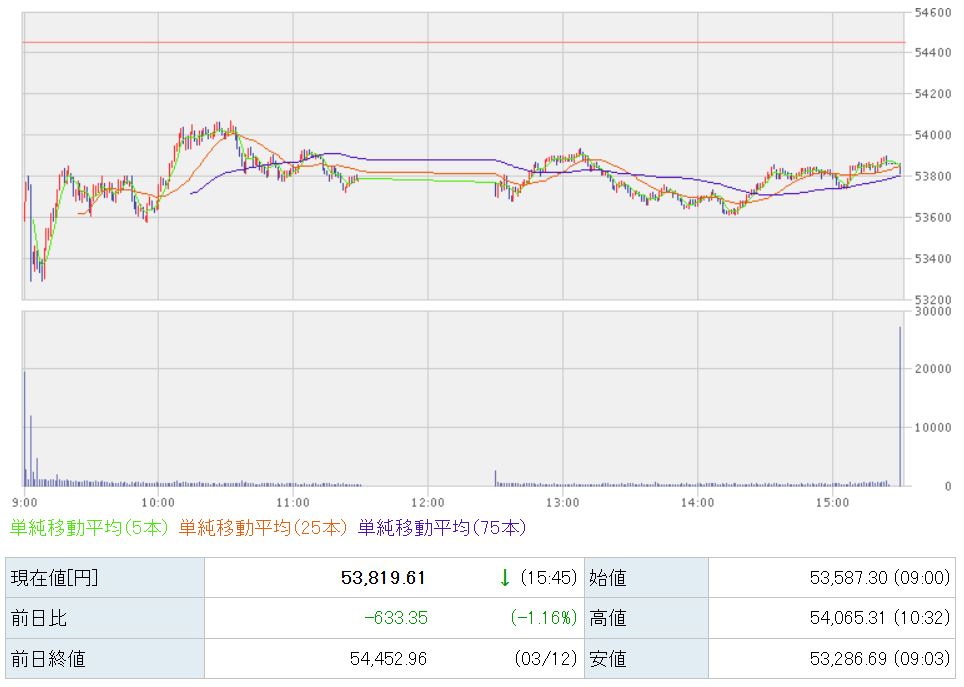Click the 15:00 time axis label
The height and width of the screenshot is (687, 964).
coord(832,500)
